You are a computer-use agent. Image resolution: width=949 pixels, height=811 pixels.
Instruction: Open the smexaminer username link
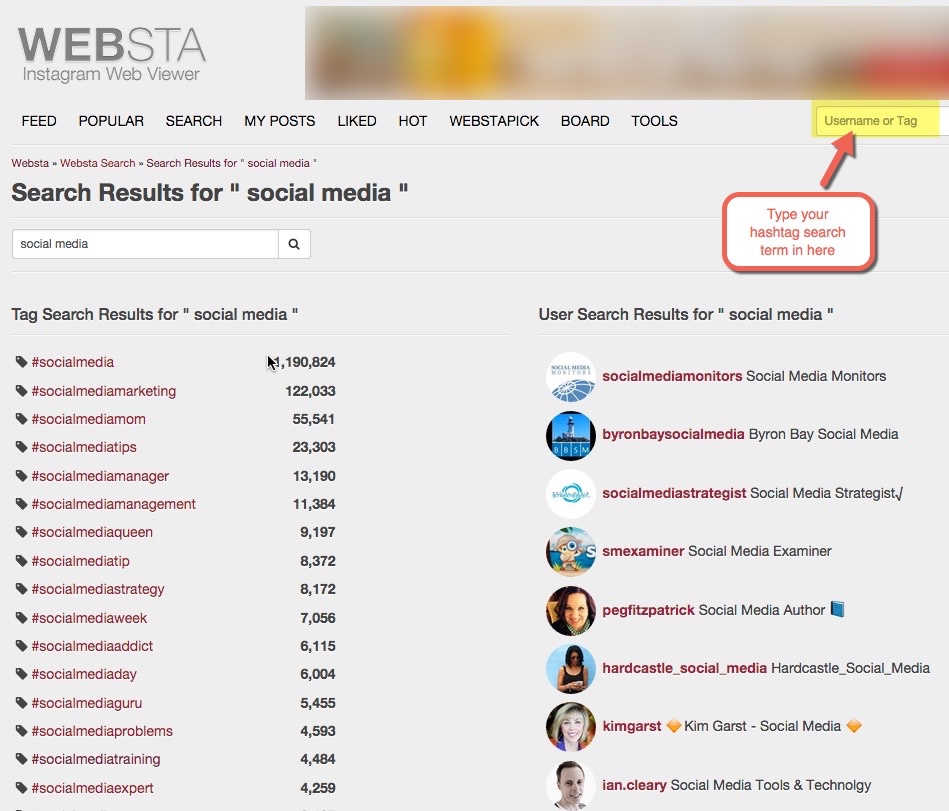[643, 551]
